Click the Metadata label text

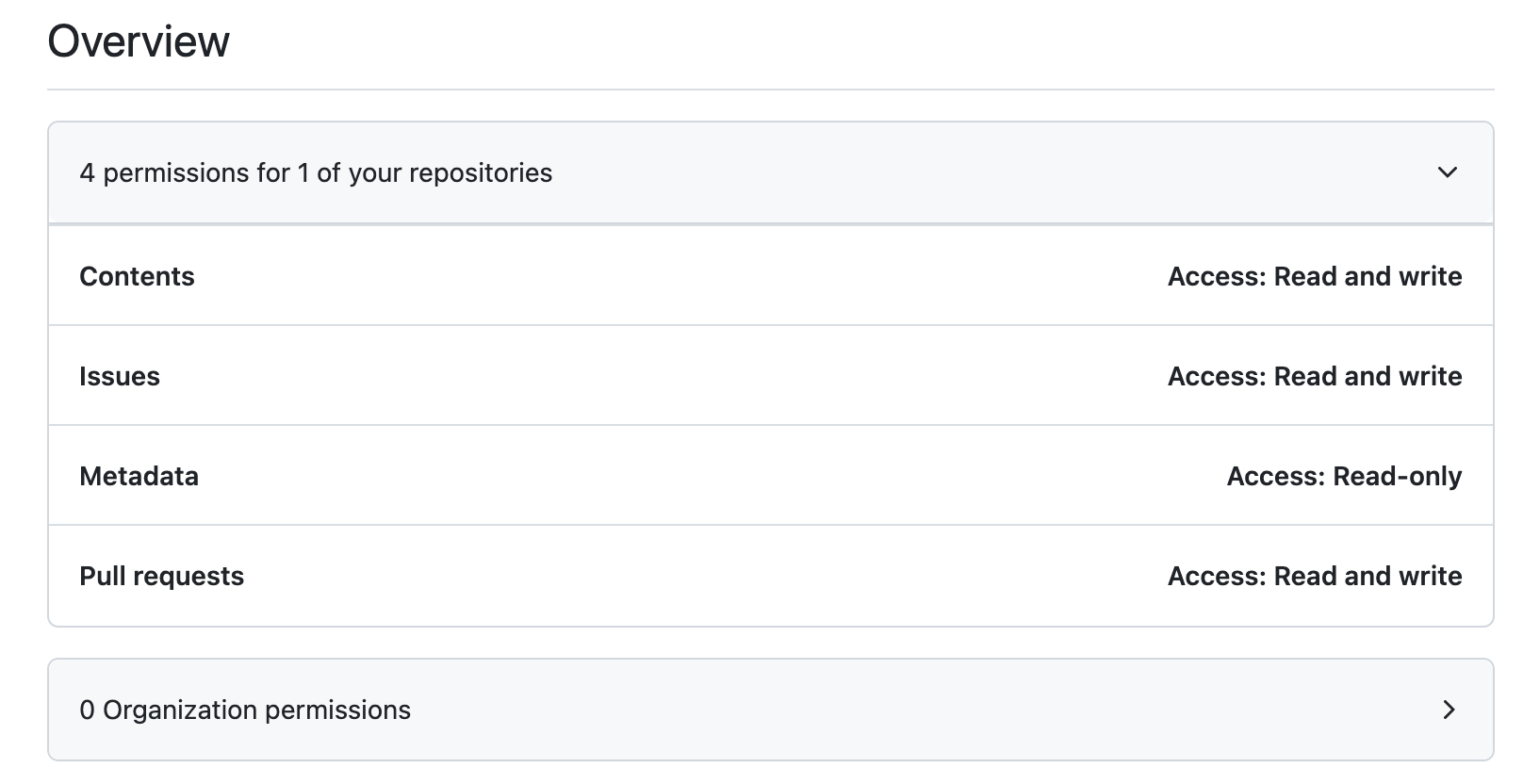pyautogui.click(x=139, y=476)
